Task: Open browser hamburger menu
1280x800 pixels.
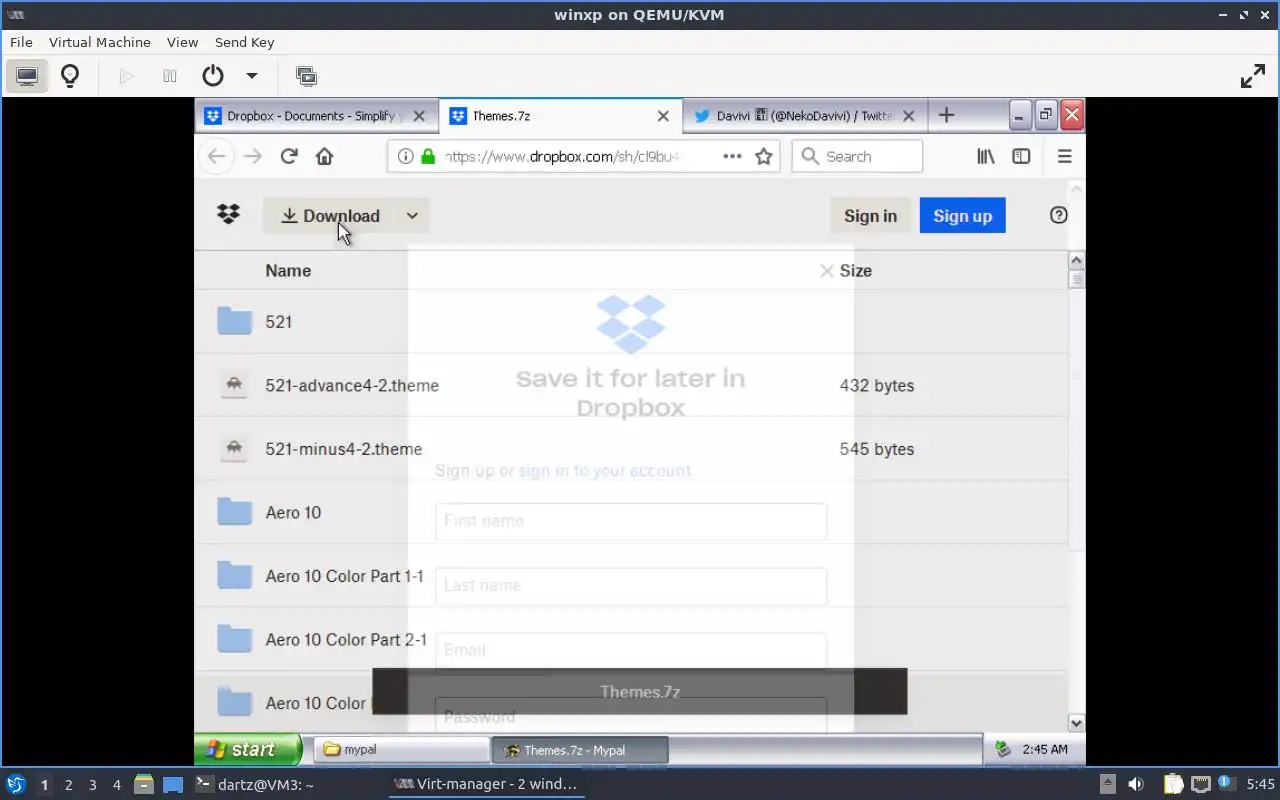Action: click(1064, 156)
